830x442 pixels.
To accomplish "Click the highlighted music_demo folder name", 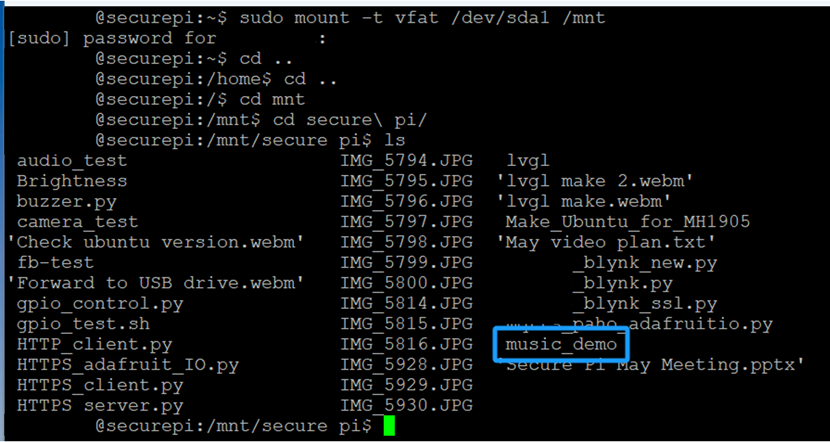I will pyautogui.click(x=561, y=345).
